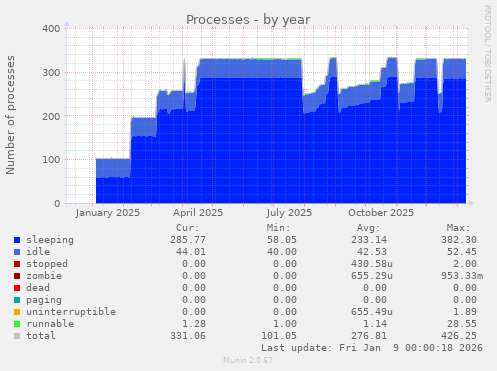Image resolution: width=497 pixels, height=371 pixels.
Task: Click the 'Max:' column header
Action: pos(458,228)
